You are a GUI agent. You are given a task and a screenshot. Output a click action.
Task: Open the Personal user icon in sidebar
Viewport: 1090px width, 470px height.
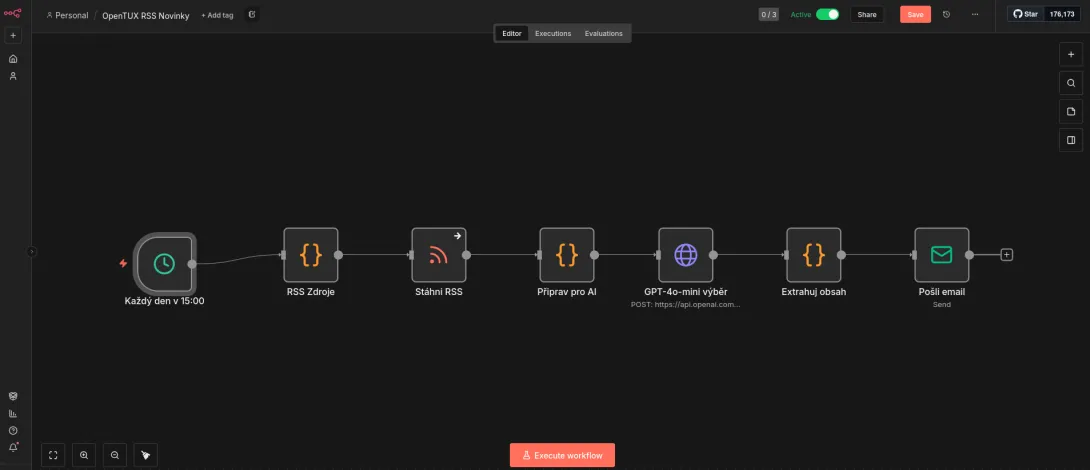point(13,76)
